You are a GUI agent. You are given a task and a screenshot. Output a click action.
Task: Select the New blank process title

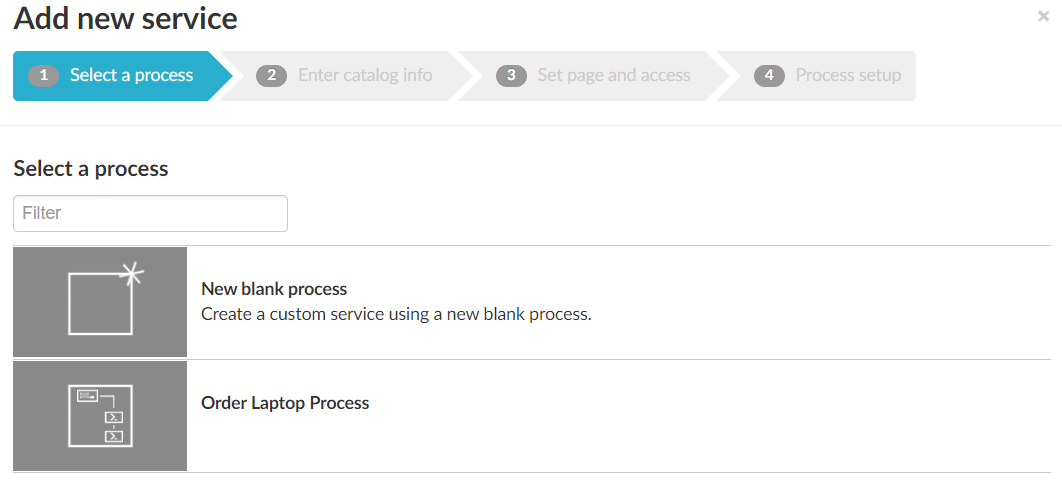click(x=274, y=289)
